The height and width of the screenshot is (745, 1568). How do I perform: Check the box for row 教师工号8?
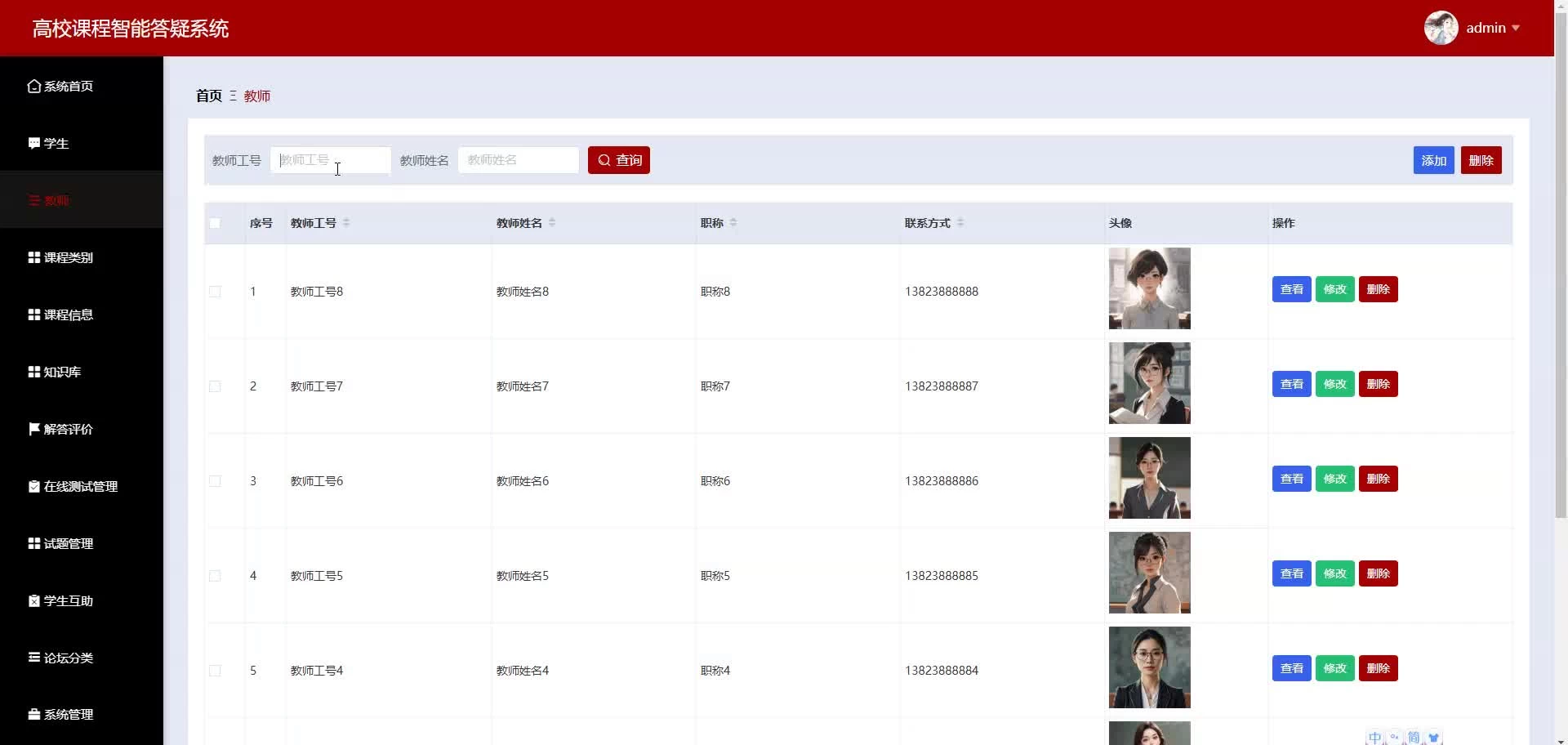pos(215,292)
